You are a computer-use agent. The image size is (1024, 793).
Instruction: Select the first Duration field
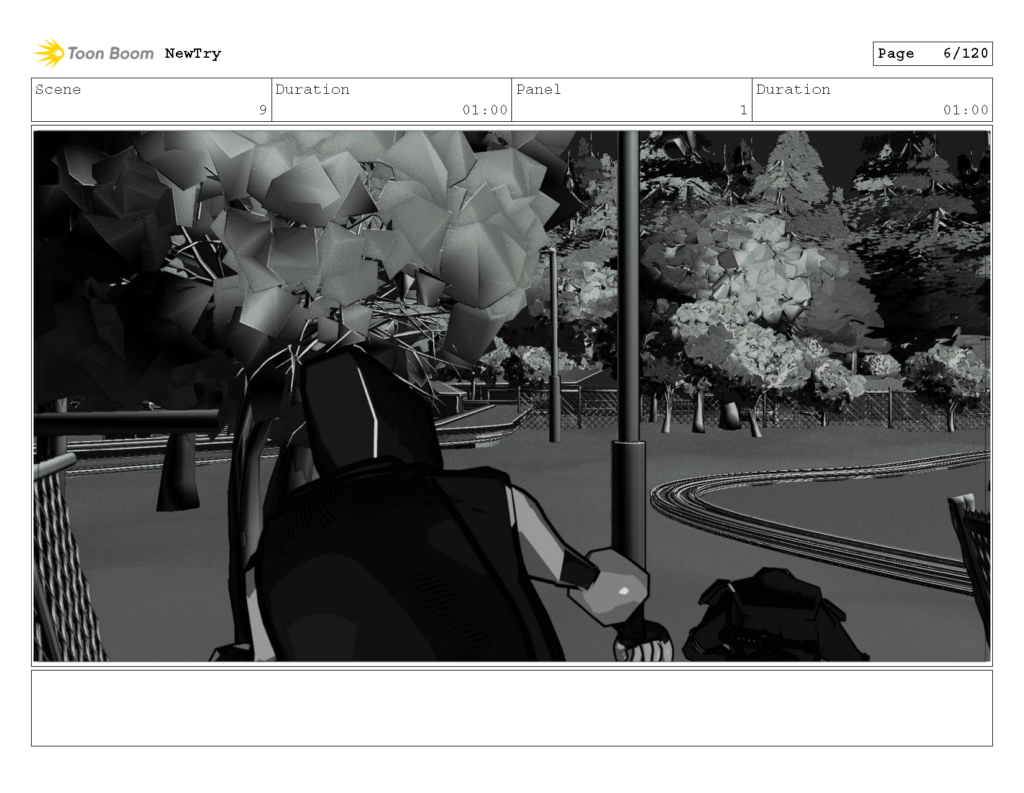click(313, 90)
